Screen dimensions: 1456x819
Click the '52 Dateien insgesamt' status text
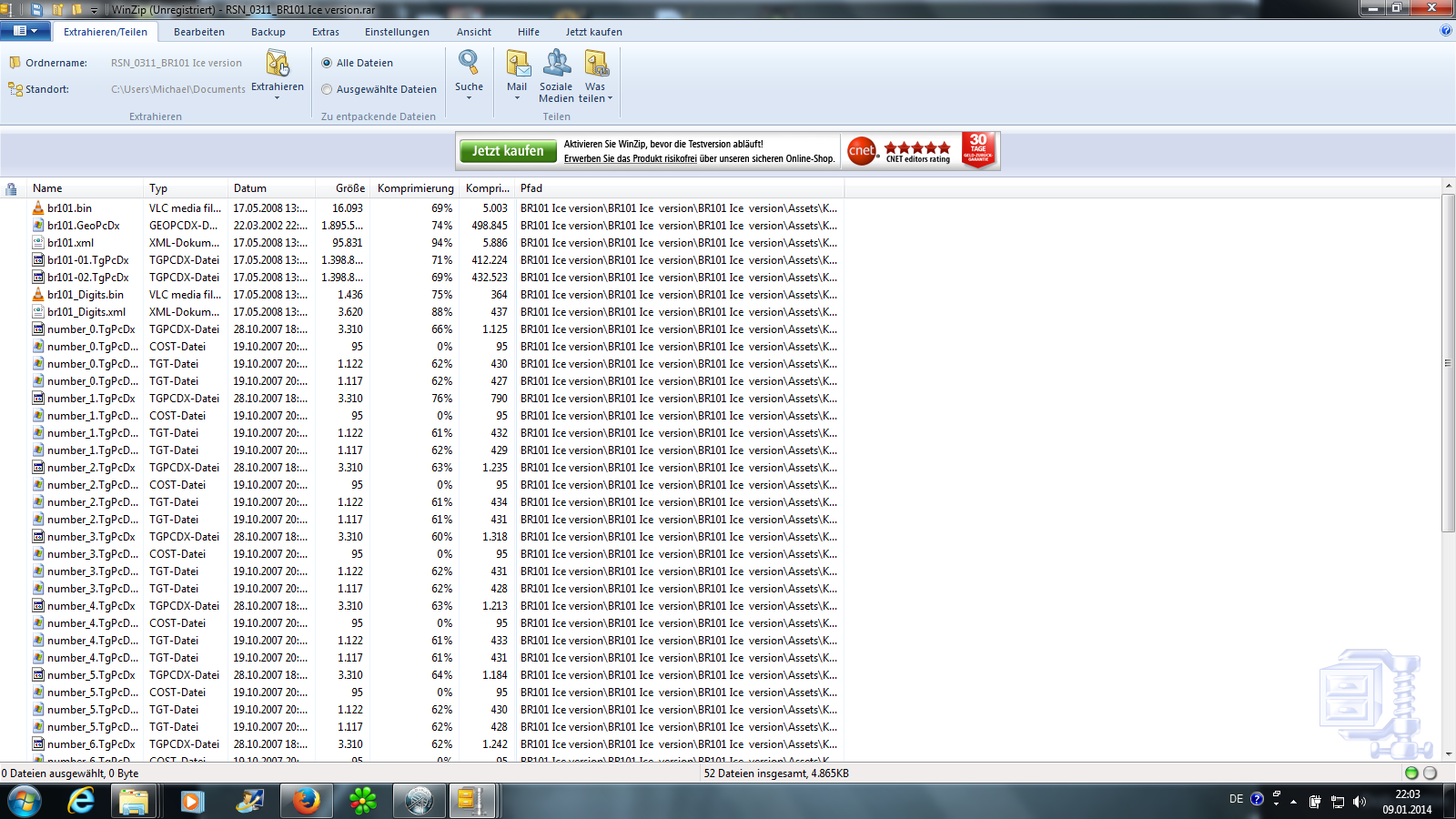pyautogui.click(x=776, y=773)
